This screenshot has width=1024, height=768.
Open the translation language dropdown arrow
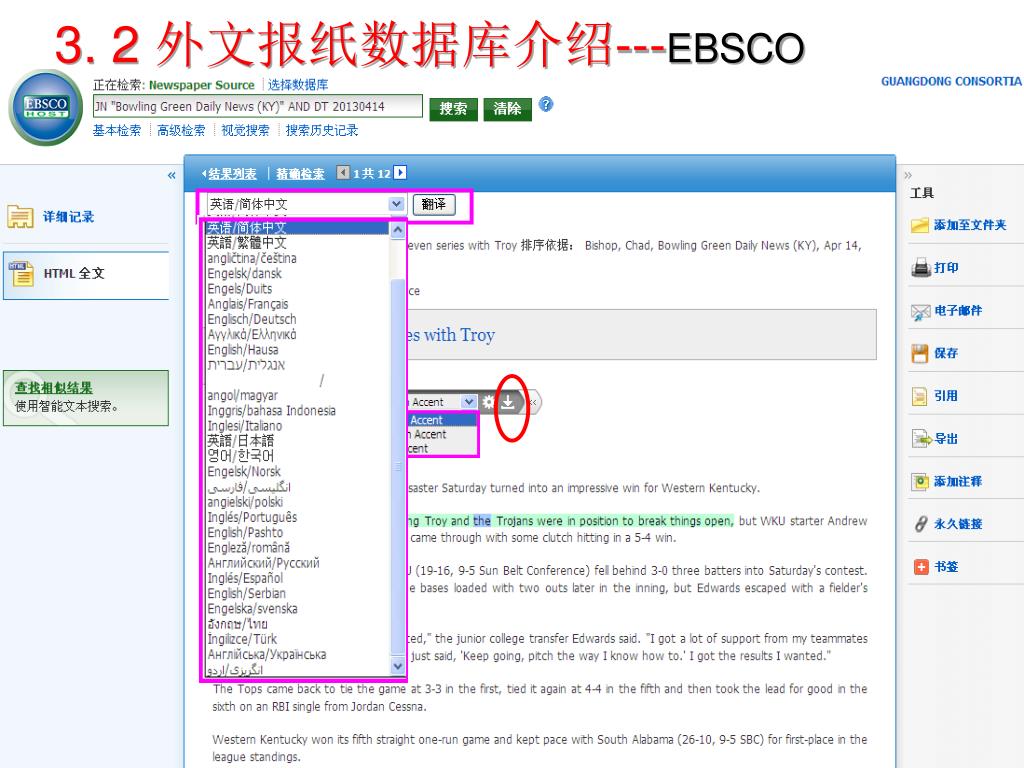[x=396, y=204]
